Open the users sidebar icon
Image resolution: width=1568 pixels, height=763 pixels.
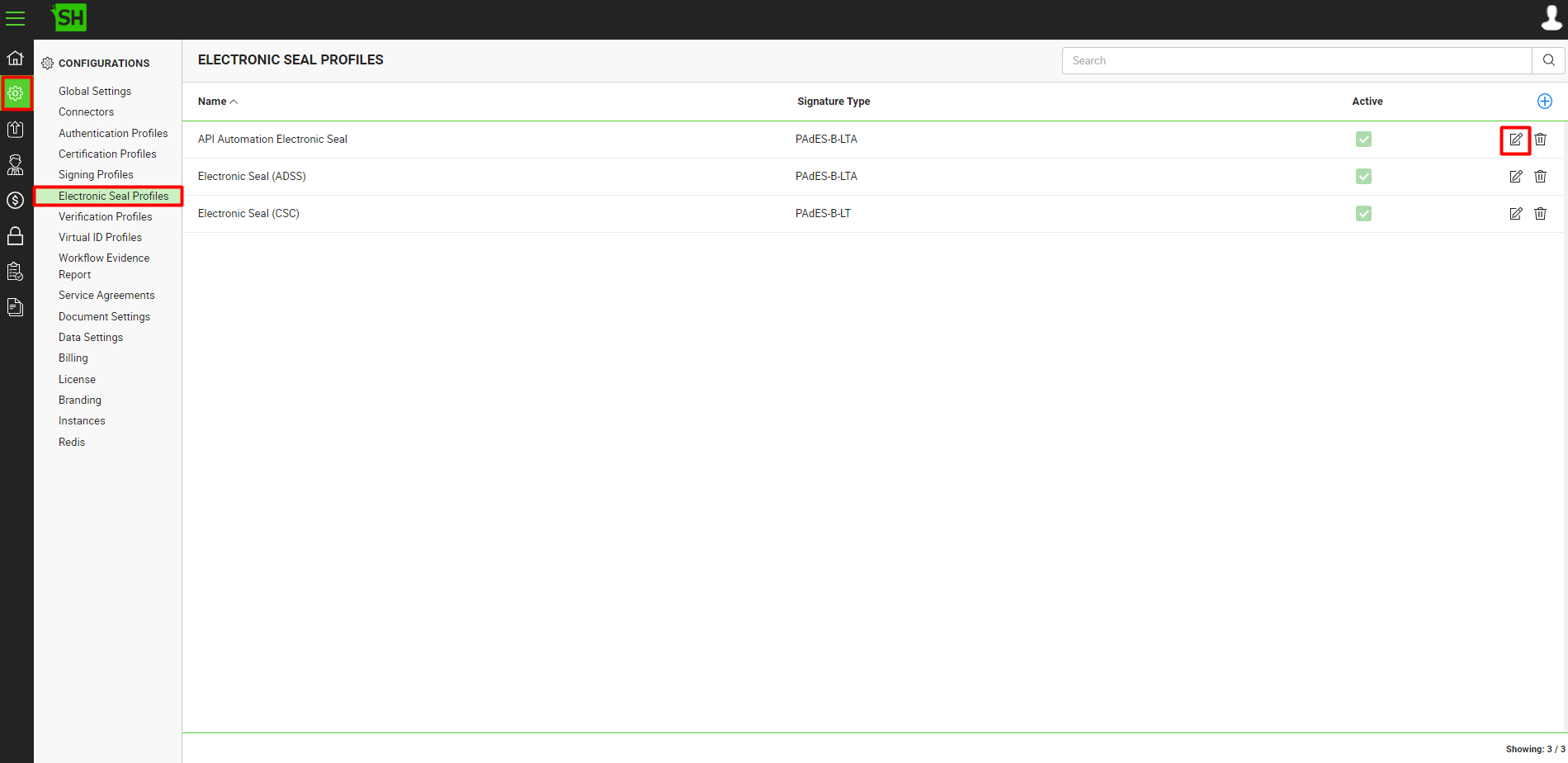pos(16,164)
